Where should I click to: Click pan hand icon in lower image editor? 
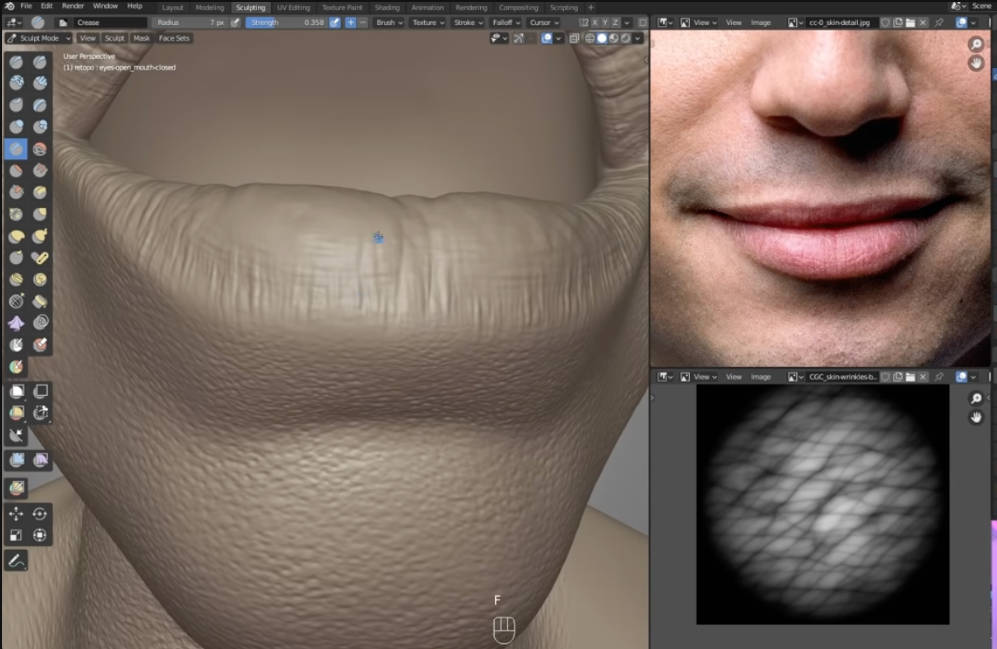coord(976,417)
